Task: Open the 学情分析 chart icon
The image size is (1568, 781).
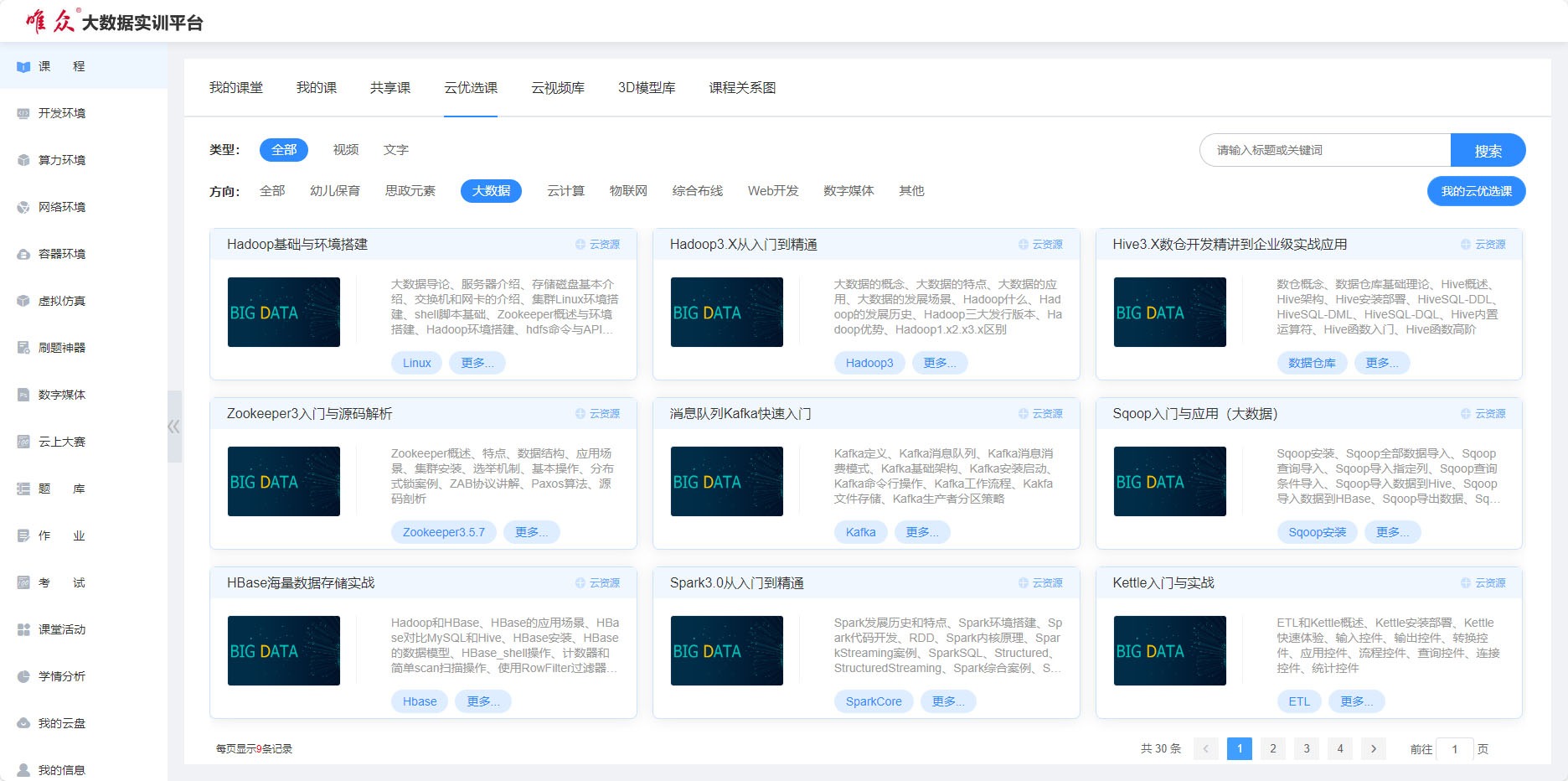Action: point(23,676)
